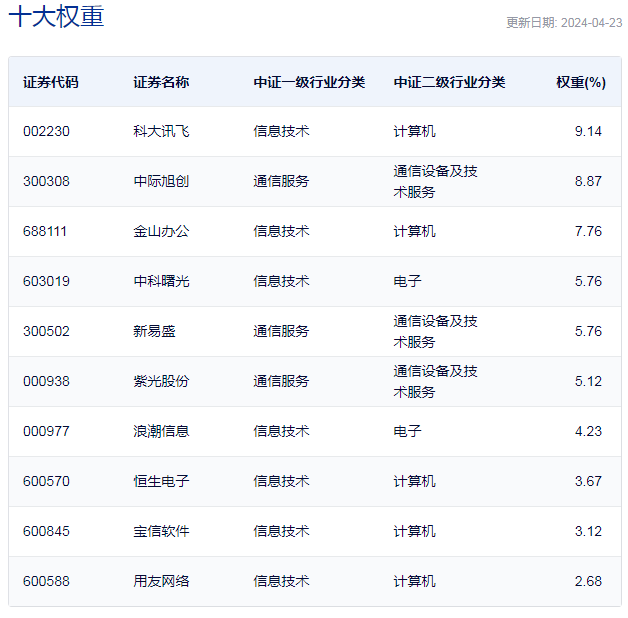Image resolution: width=628 pixels, height=618 pixels.
Task: Select stock name 科大讯飞
Action: pos(161,131)
